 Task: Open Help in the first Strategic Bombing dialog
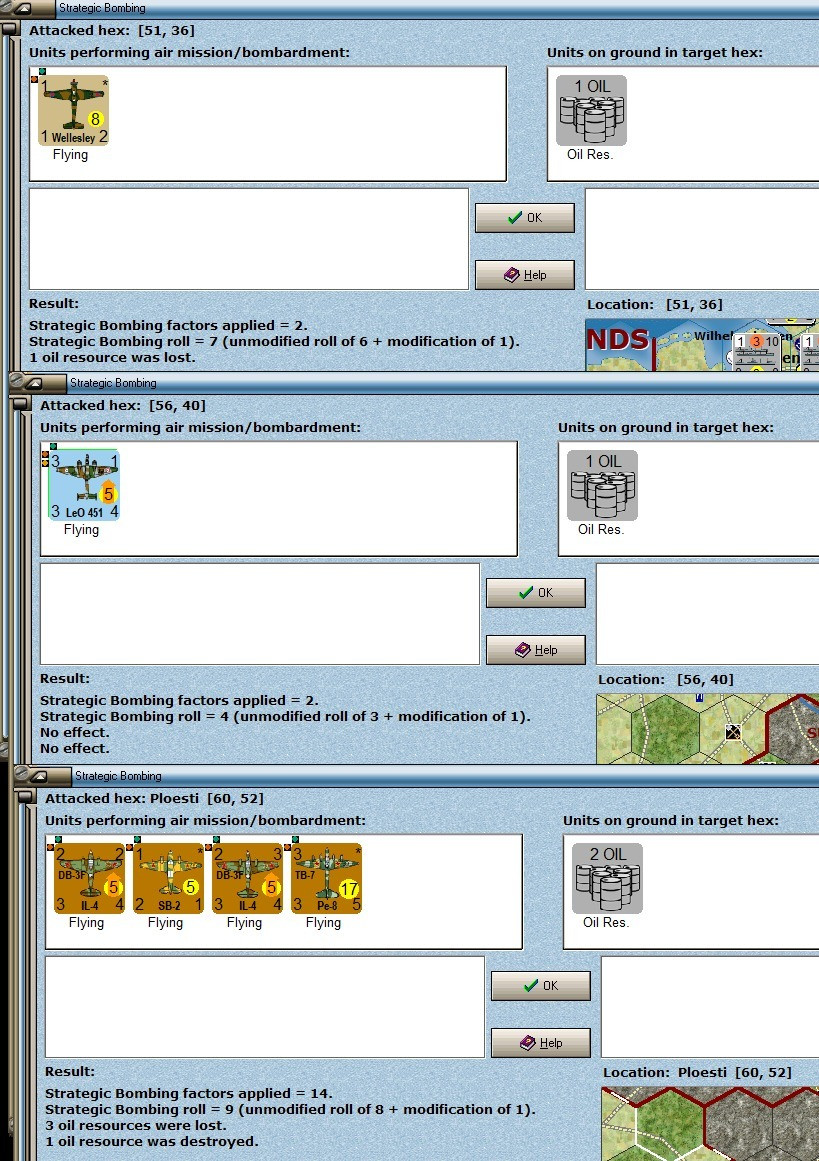pyautogui.click(x=525, y=275)
